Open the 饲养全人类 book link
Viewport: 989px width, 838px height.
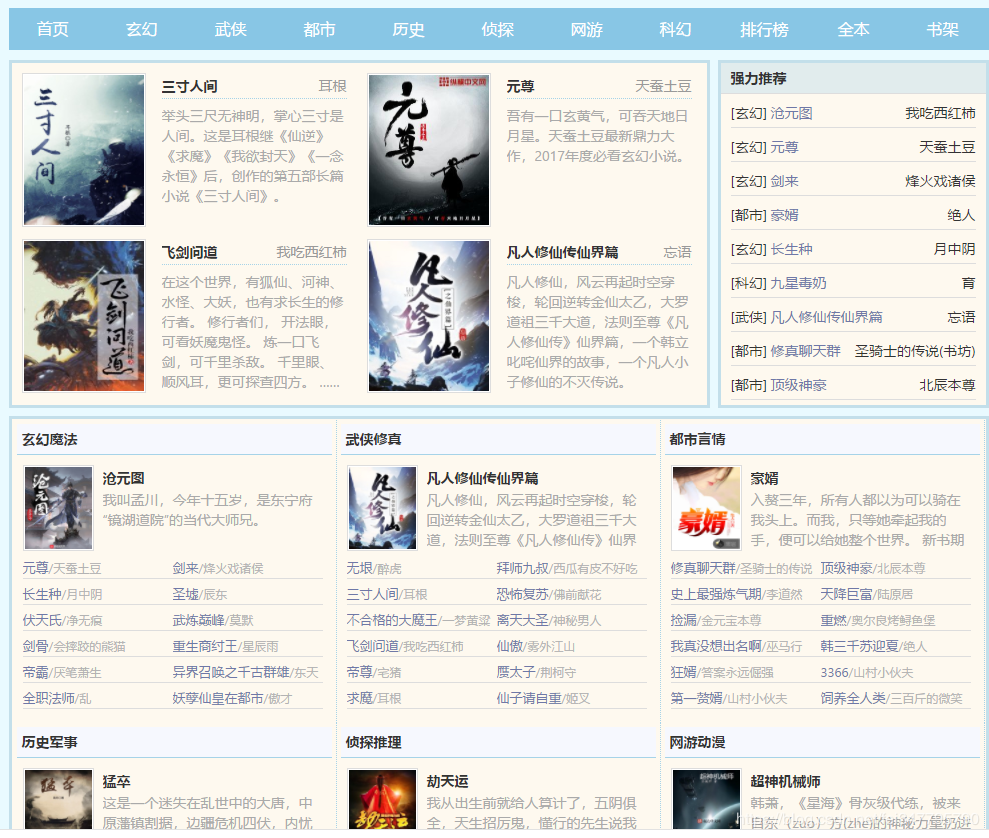(x=853, y=698)
